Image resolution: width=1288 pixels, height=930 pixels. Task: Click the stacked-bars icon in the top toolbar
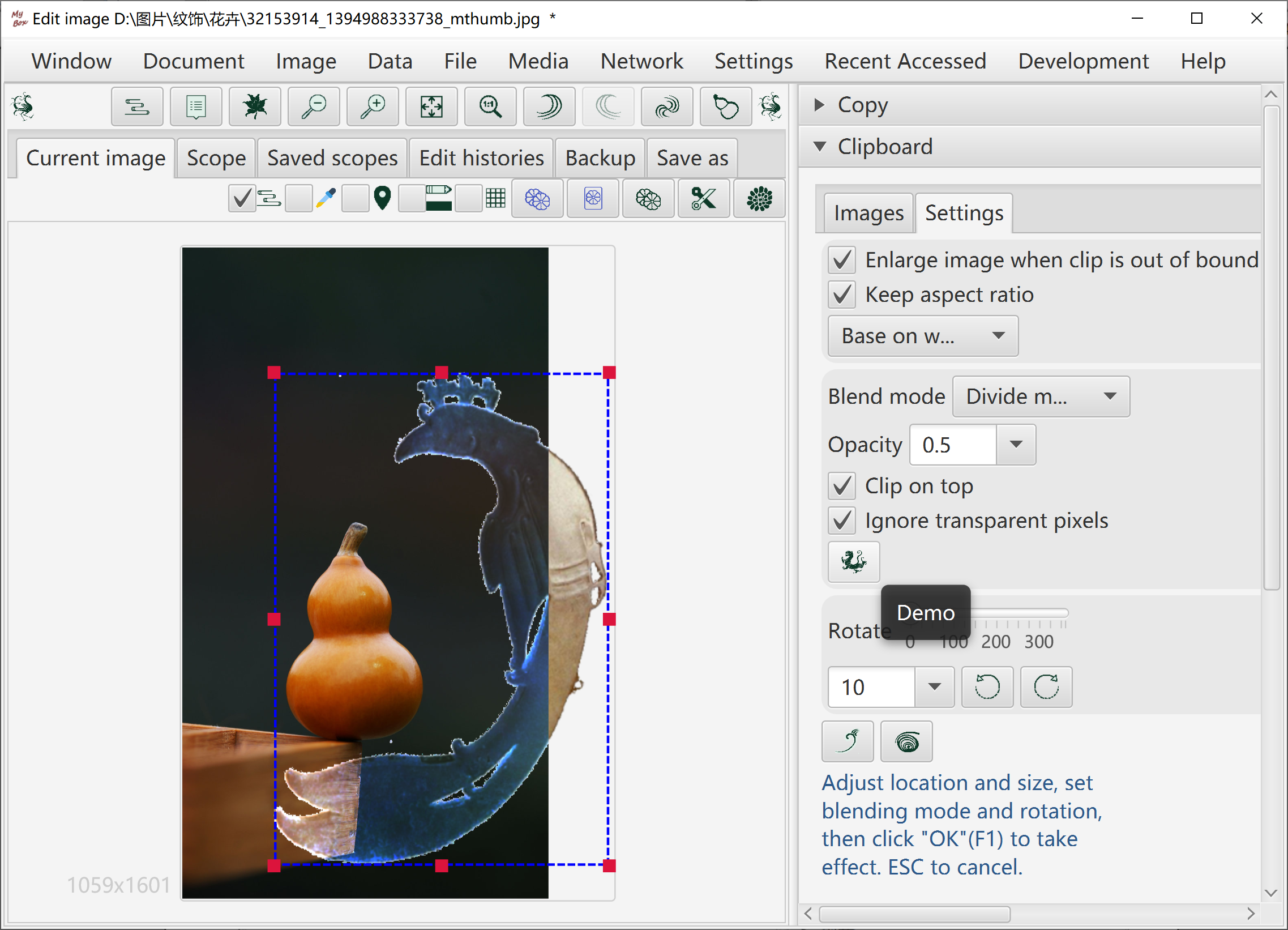[137, 106]
